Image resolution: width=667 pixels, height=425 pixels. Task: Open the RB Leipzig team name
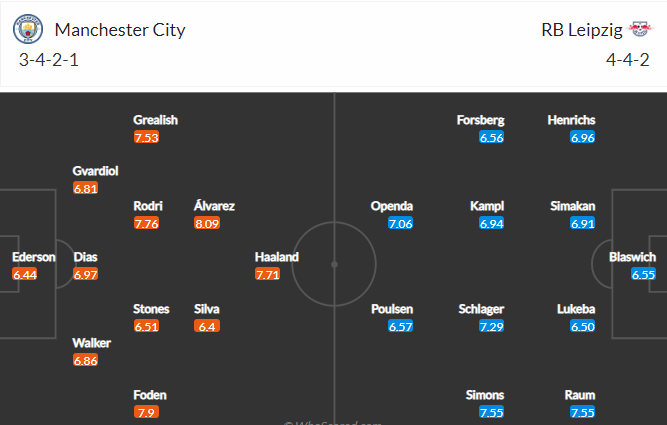[582, 30]
